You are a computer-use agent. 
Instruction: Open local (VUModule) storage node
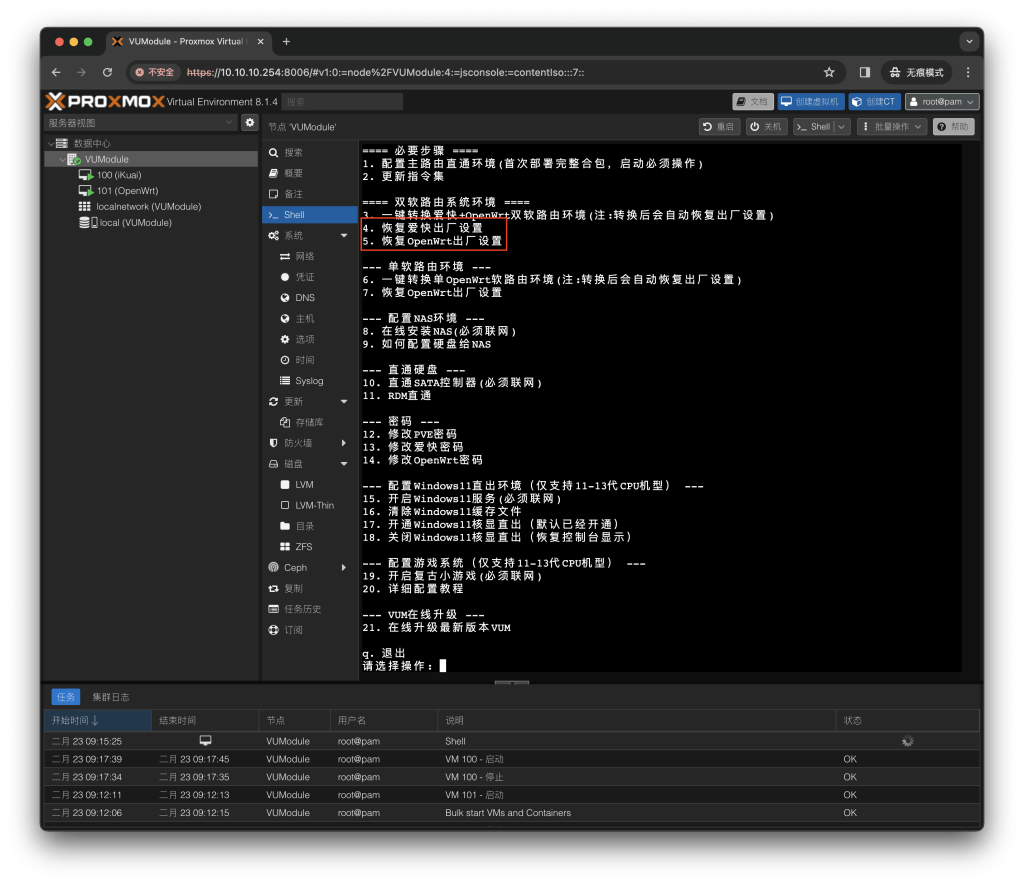[135, 223]
